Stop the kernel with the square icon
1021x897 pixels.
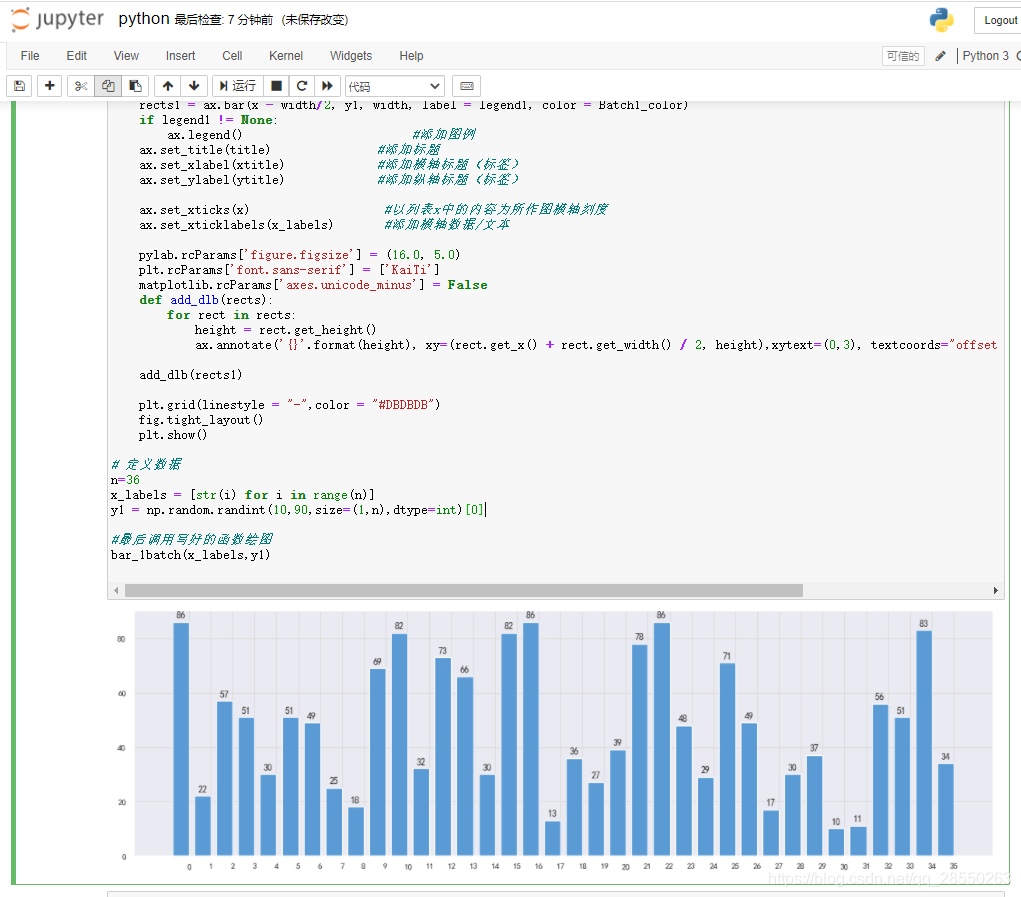277,86
